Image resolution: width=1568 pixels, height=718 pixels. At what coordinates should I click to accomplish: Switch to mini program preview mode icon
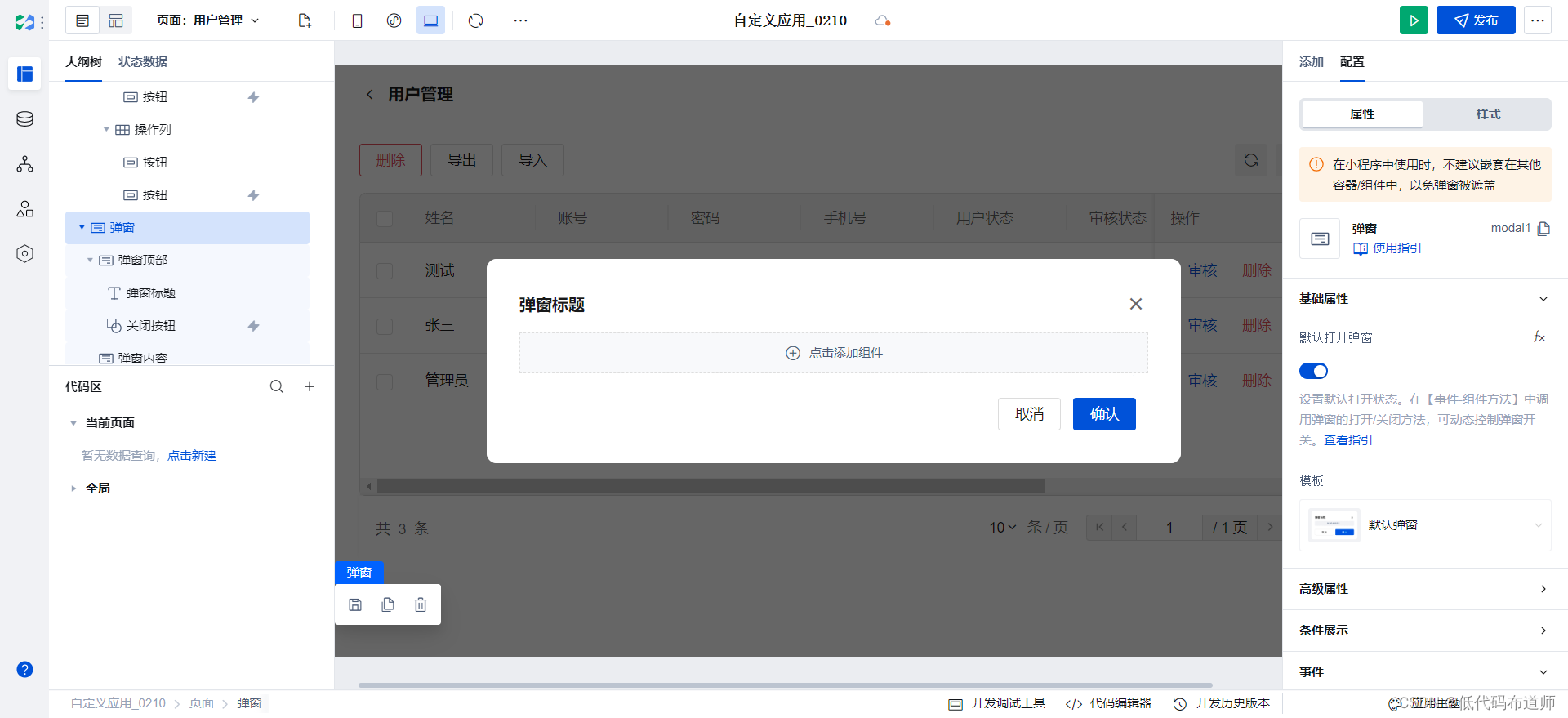(394, 20)
